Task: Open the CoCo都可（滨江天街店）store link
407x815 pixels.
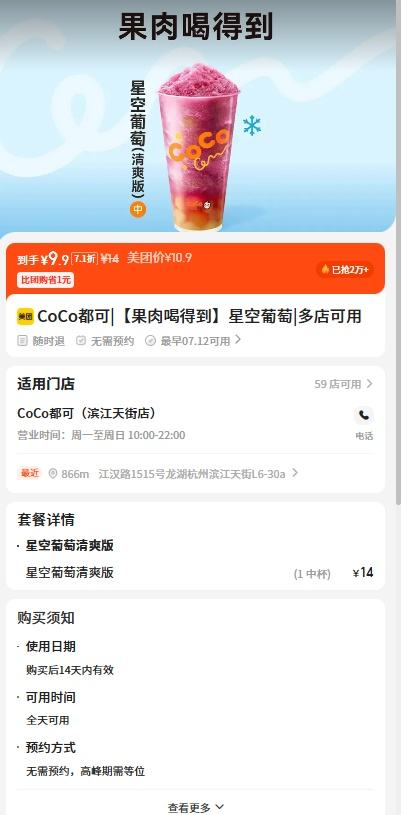Action: (86, 413)
